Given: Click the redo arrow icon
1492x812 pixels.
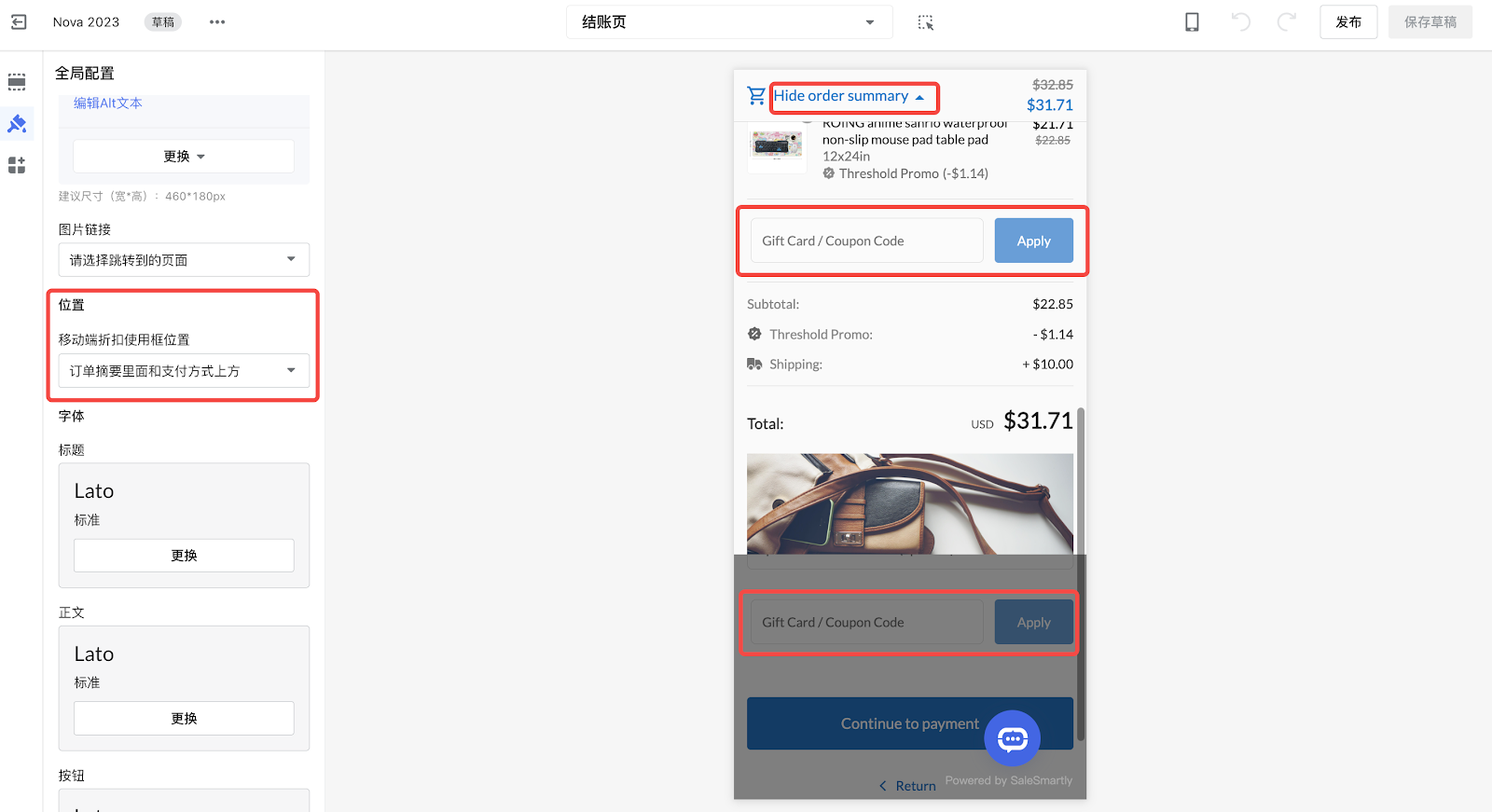Looking at the screenshot, I should [x=1287, y=21].
